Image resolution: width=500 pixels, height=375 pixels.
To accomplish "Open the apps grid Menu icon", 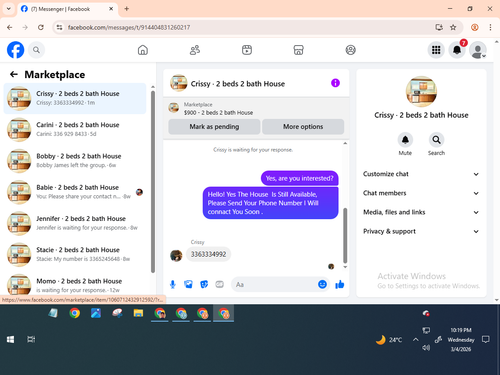I will tap(436, 50).
